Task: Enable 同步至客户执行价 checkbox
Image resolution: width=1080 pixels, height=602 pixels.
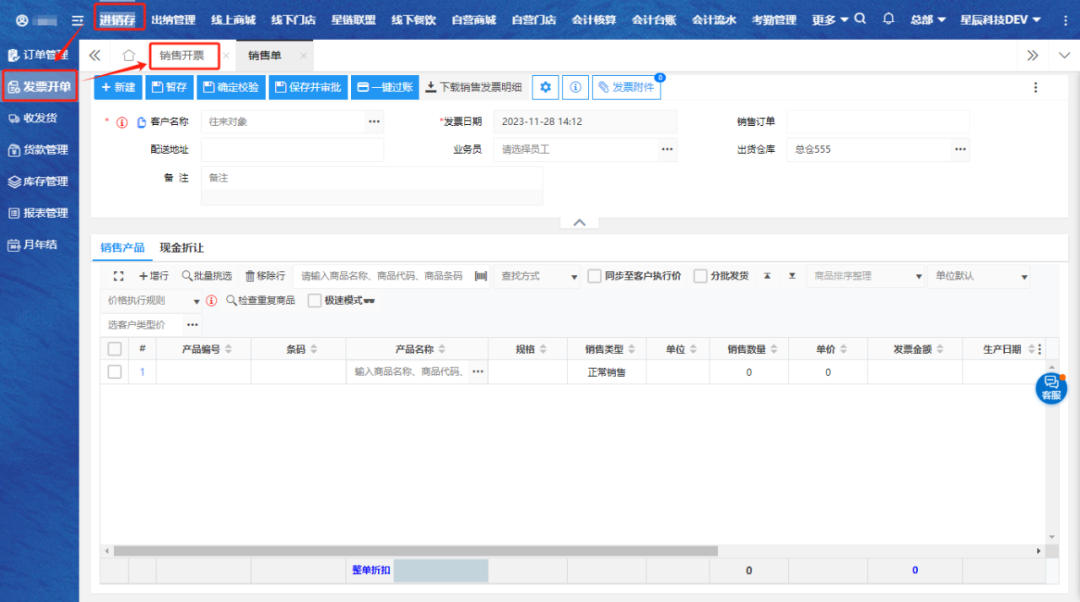Action: 595,276
